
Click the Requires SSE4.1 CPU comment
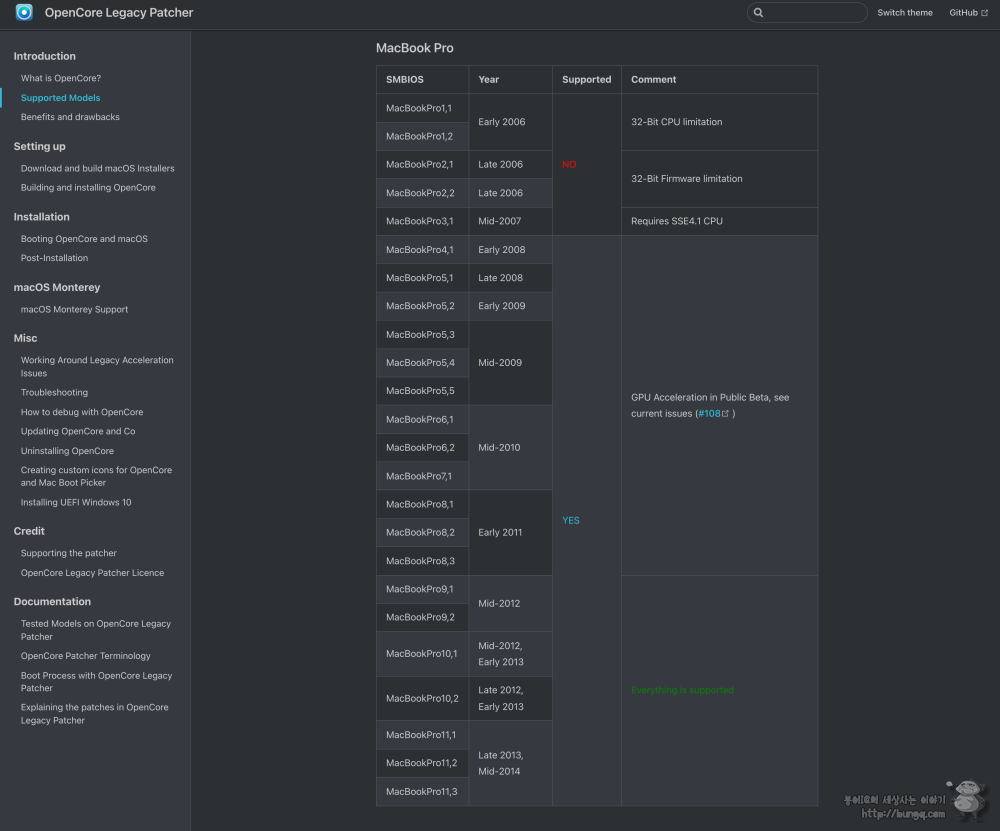pos(719,221)
